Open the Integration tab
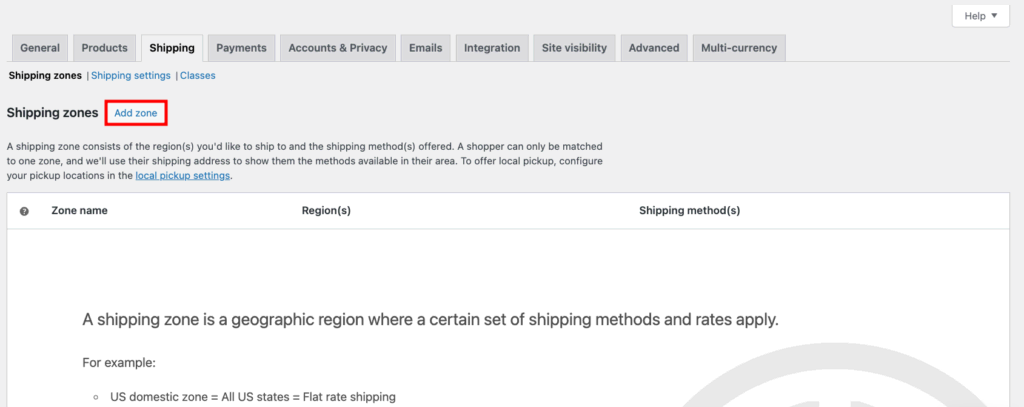The width and height of the screenshot is (1024, 407). 492,48
